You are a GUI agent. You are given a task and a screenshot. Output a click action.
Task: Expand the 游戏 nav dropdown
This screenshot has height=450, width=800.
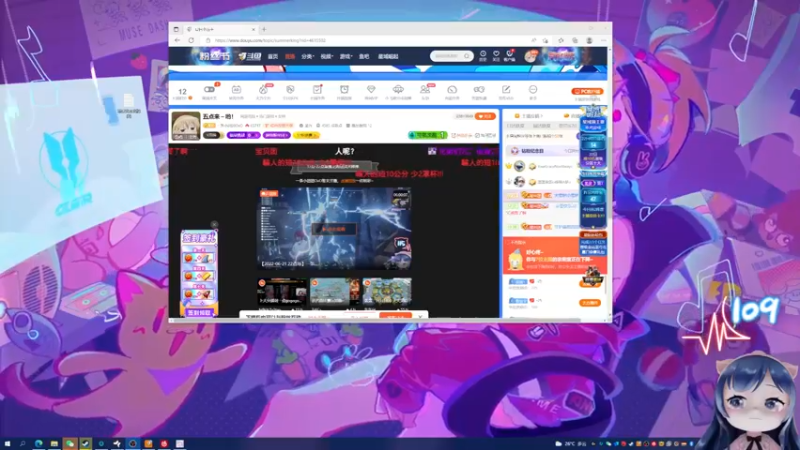(346, 57)
